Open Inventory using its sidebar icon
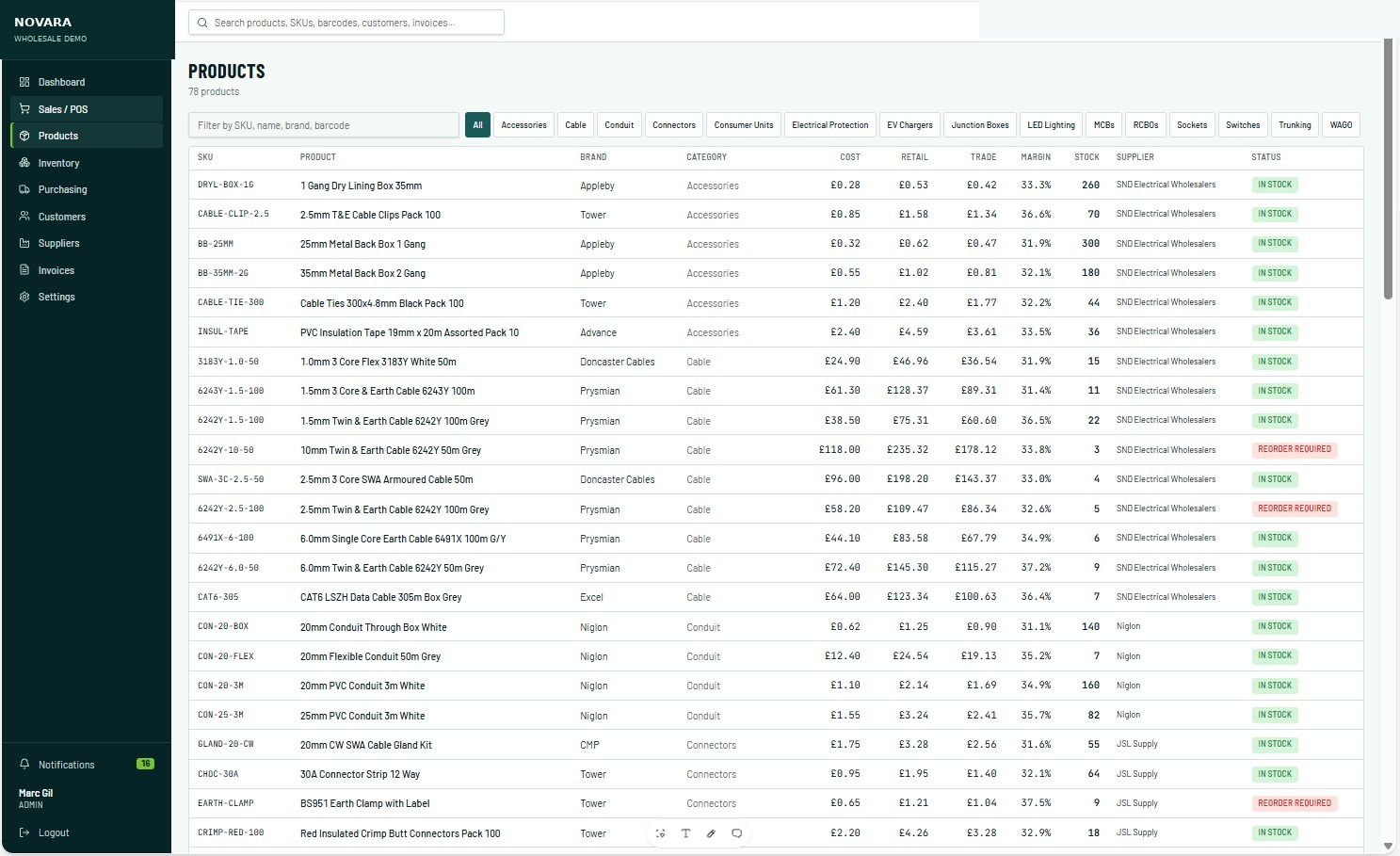Screen dimensions: 1400x856 coord(24,163)
